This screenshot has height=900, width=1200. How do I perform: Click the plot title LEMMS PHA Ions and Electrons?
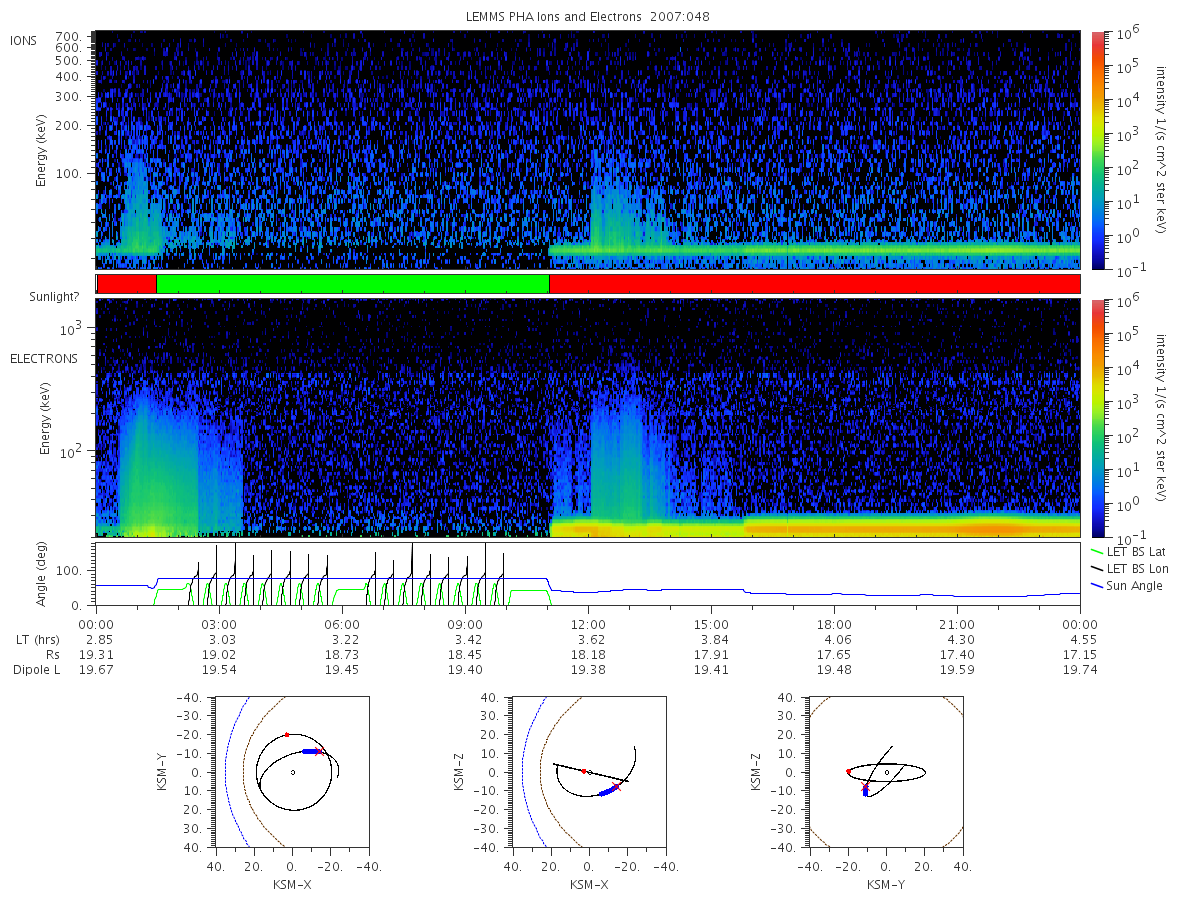[x=554, y=17]
